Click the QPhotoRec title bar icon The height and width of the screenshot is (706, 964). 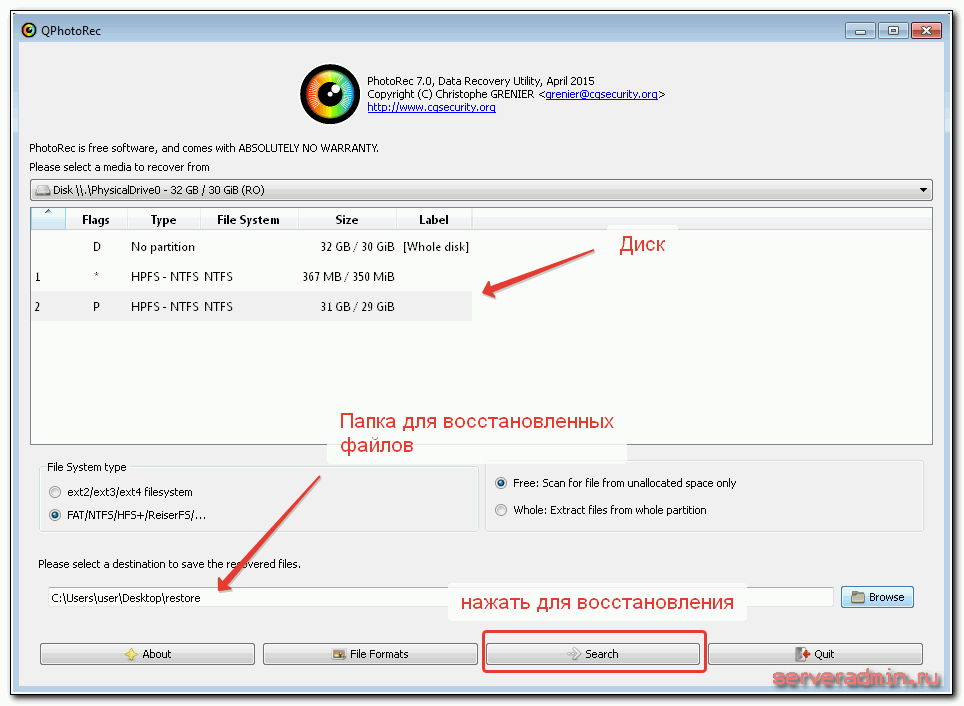(30, 30)
